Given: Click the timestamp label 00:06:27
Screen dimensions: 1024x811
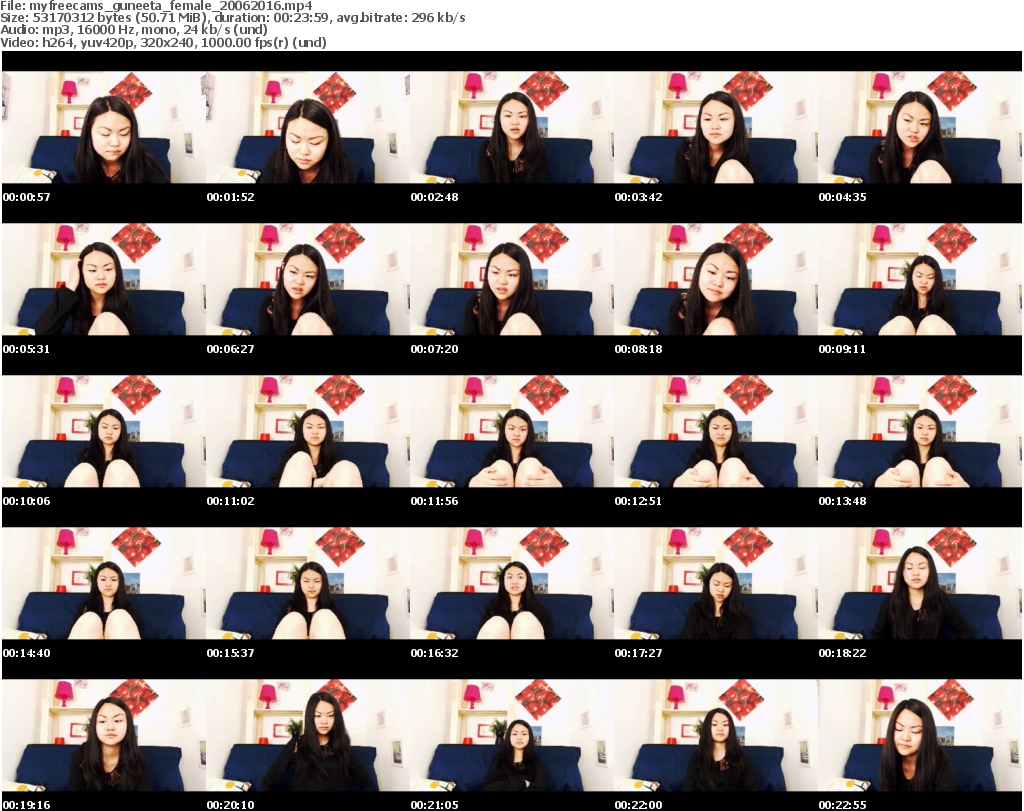Looking at the screenshot, I should [231, 349].
